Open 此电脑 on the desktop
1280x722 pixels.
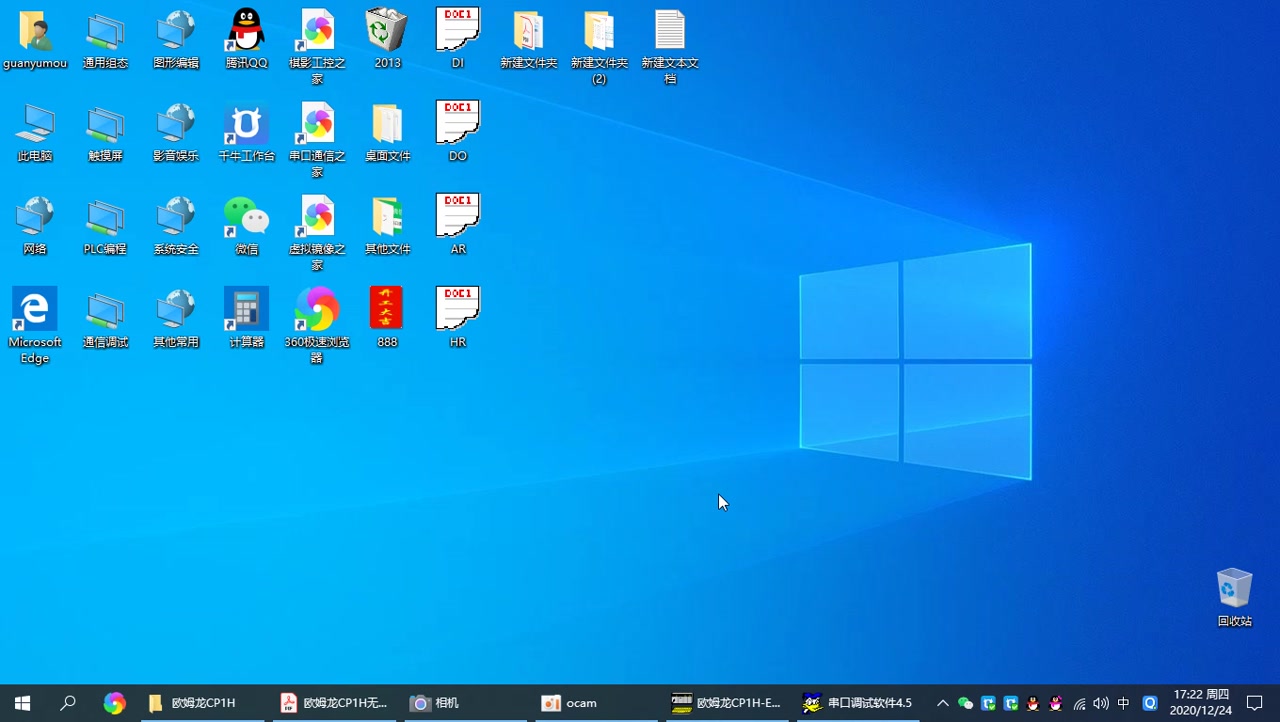pyautogui.click(x=35, y=133)
